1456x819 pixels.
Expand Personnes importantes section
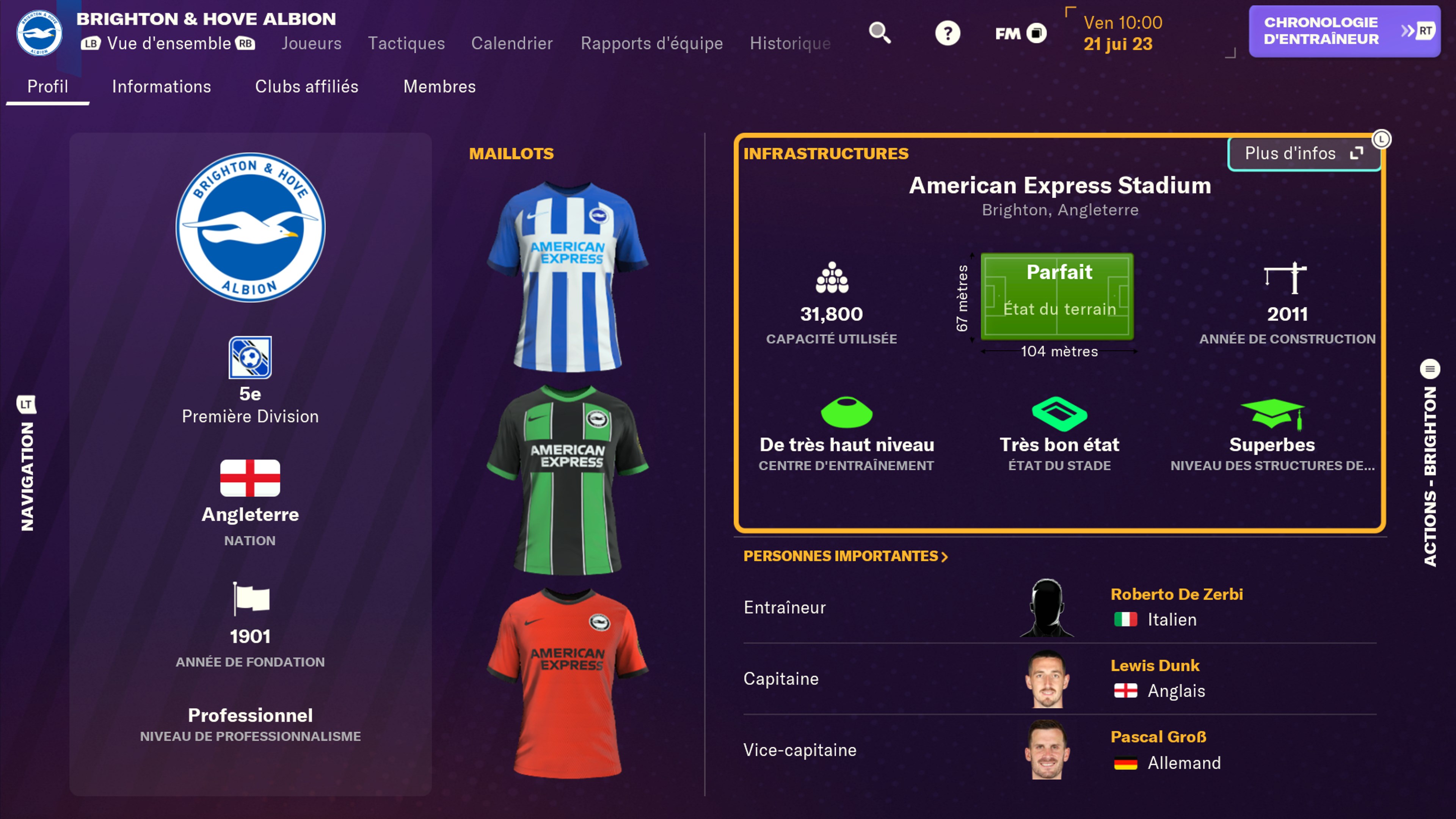(845, 556)
